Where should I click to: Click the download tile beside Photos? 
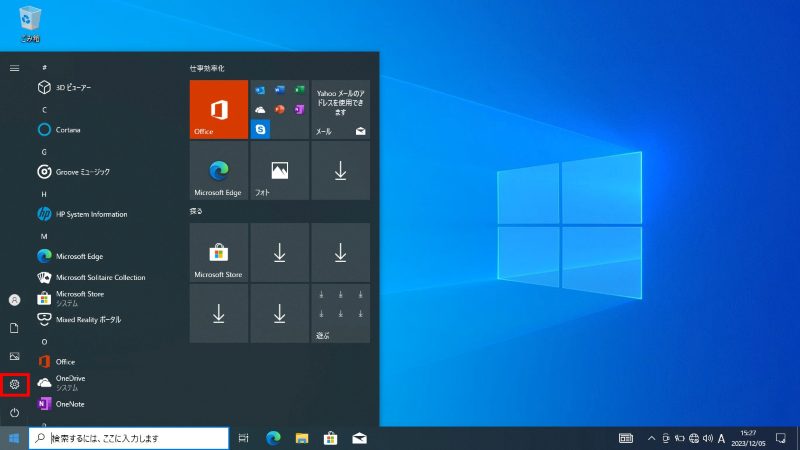pyautogui.click(x=340, y=170)
